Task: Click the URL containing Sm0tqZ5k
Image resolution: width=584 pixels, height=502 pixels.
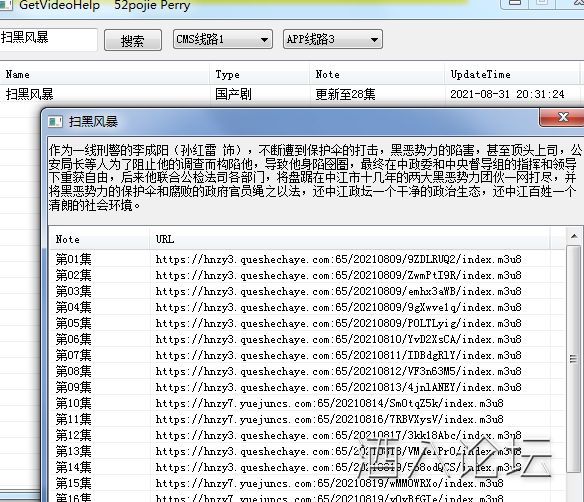Action: pyautogui.click(x=330, y=403)
